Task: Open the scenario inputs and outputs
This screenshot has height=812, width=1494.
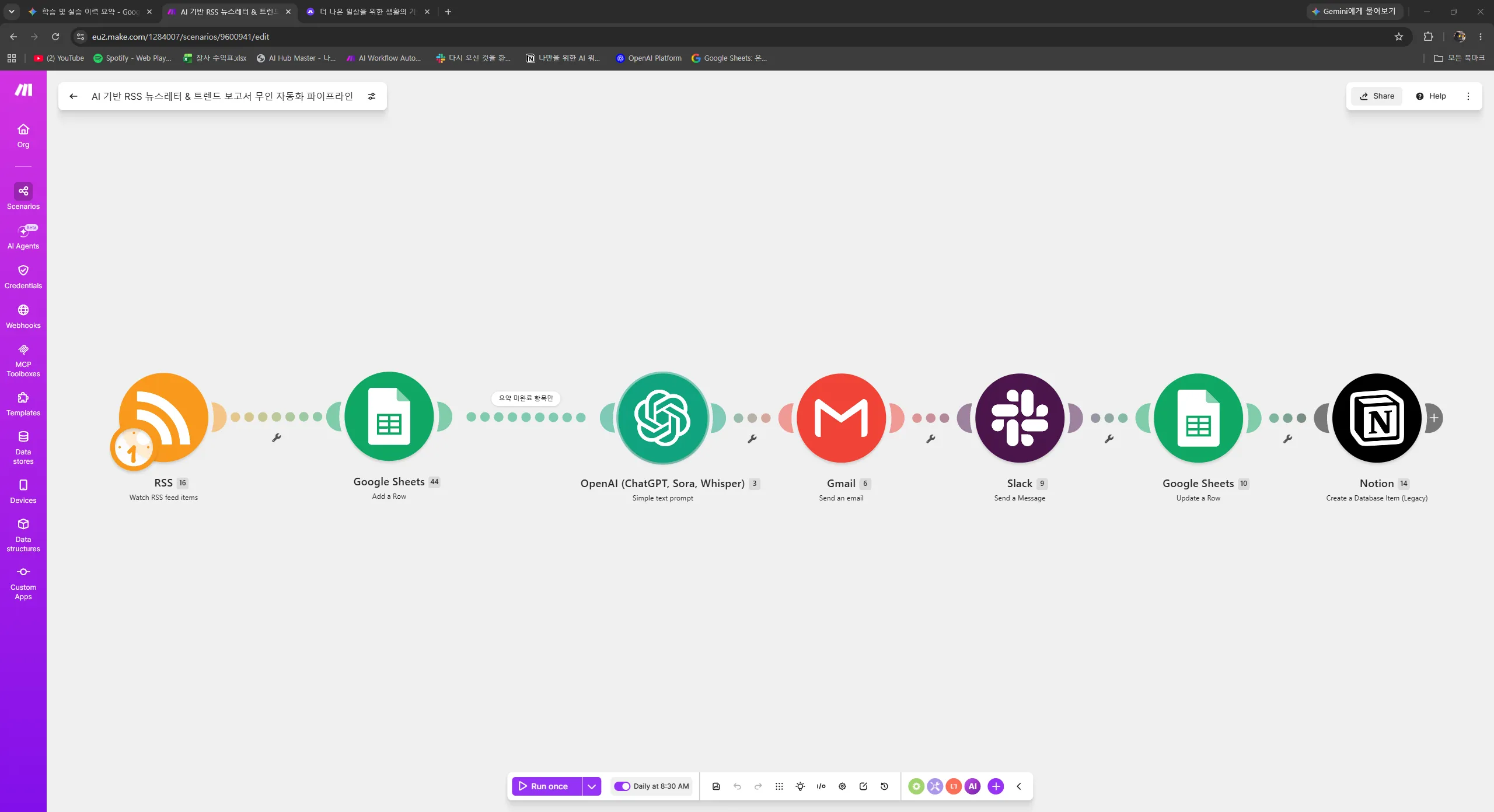Action: [x=821, y=786]
